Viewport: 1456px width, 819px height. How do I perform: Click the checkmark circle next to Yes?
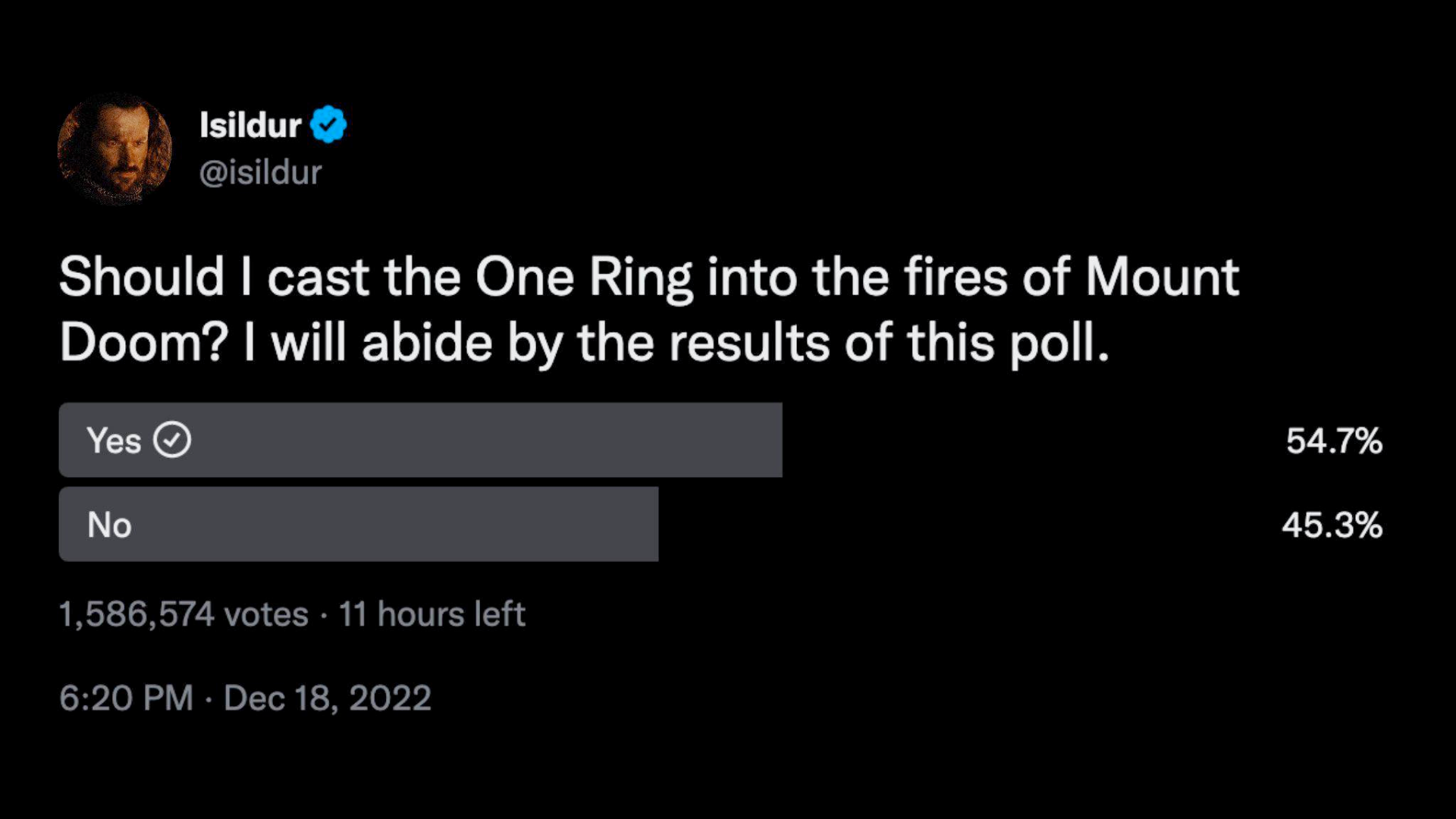point(172,440)
